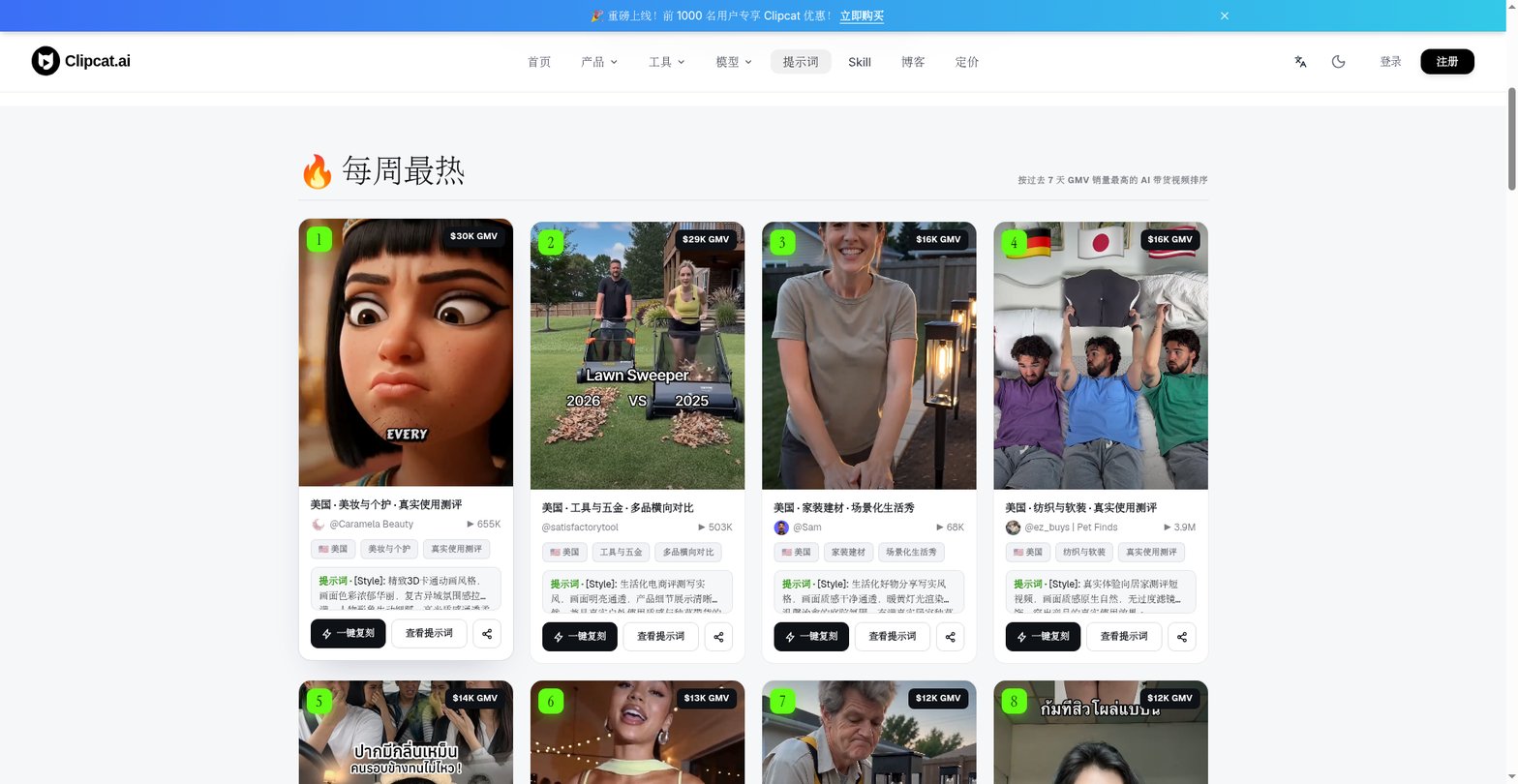Click the 3.9M play count
Image resolution: width=1518 pixels, height=784 pixels.
(1180, 528)
